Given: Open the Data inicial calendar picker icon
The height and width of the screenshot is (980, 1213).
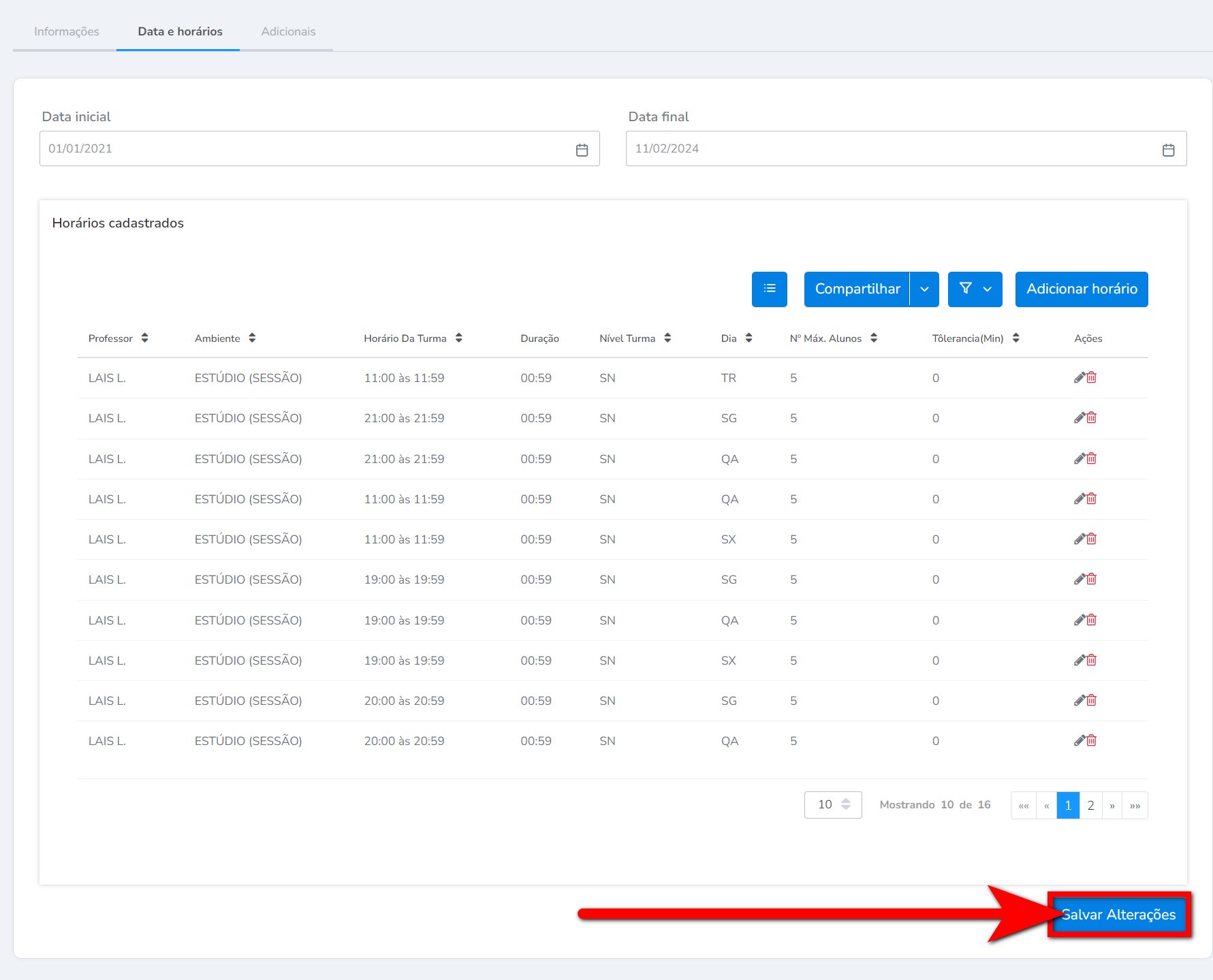Looking at the screenshot, I should (x=582, y=150).
